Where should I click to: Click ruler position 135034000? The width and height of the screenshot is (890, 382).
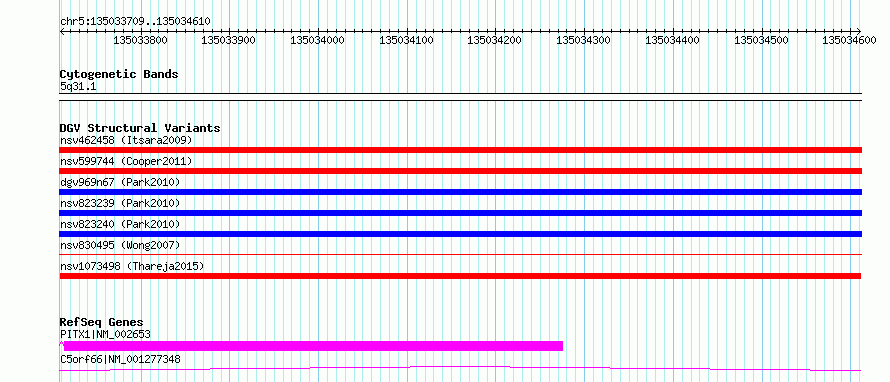tap(317, 40)
